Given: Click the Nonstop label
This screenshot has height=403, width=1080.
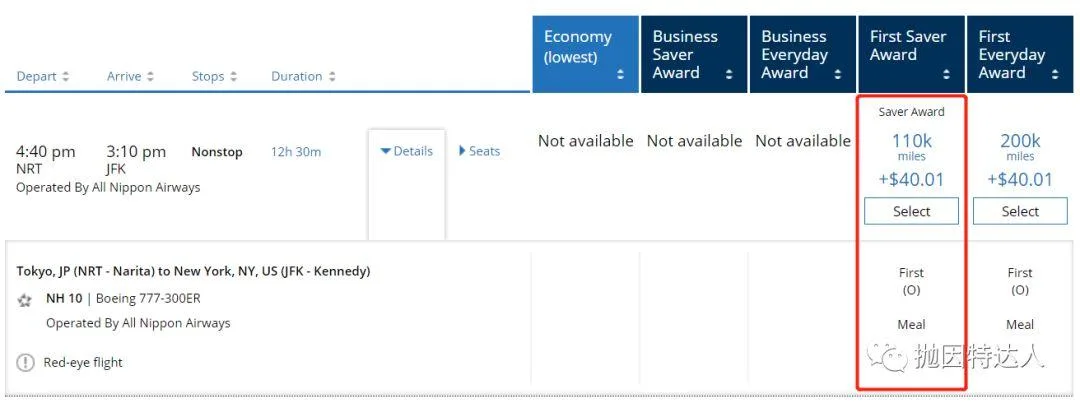Looking at the screenshot, I should pos(217,152).
